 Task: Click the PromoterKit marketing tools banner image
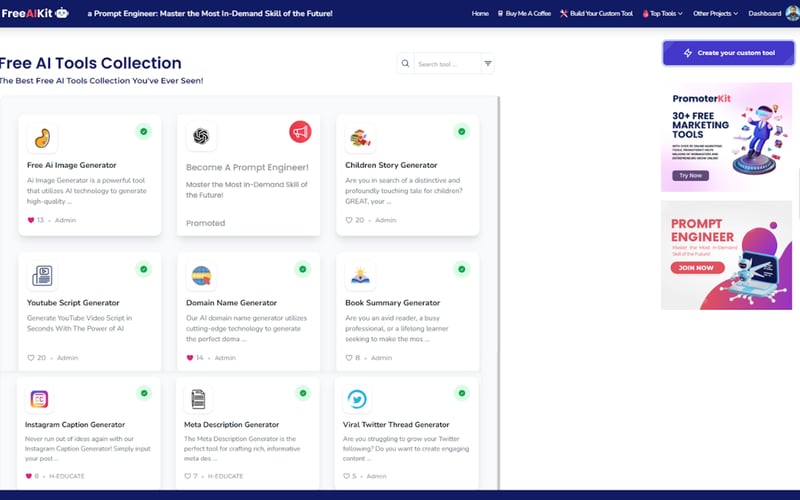click(727, 137)
